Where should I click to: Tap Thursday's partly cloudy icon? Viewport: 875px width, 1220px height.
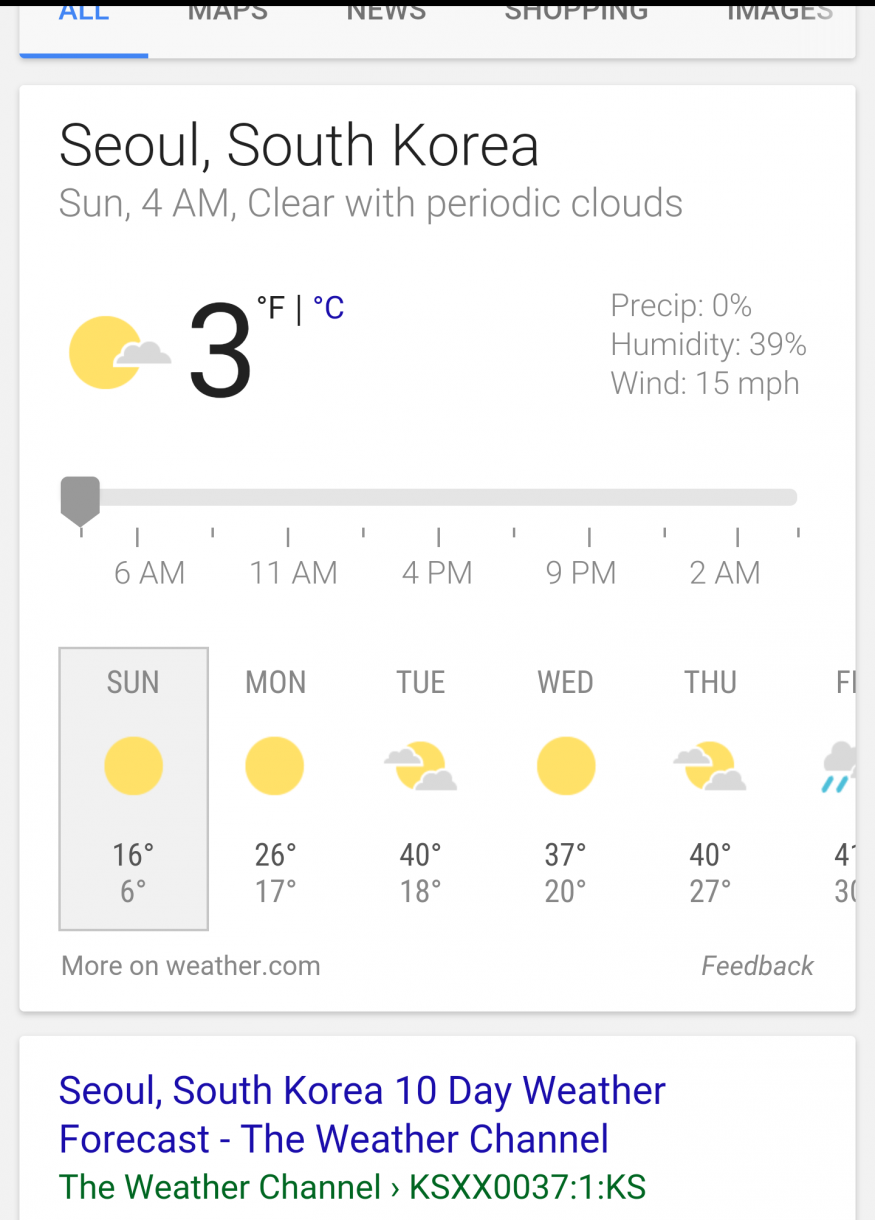pos(710,766)
